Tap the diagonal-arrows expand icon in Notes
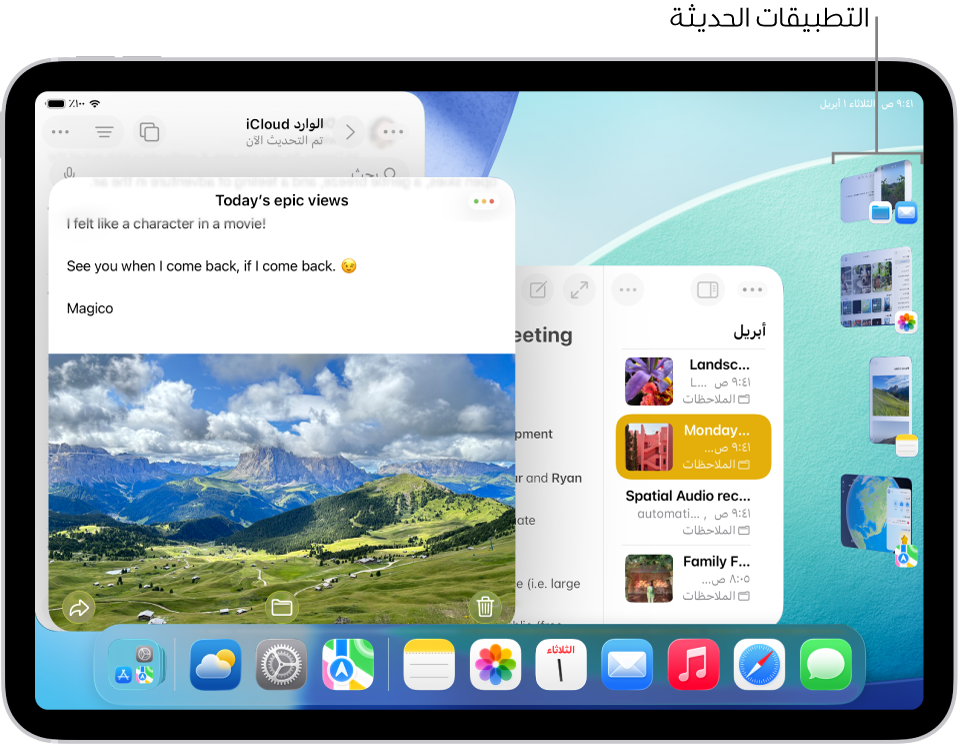Image resolution: width=960 pixels, height=745 pixels. point(579,290)
